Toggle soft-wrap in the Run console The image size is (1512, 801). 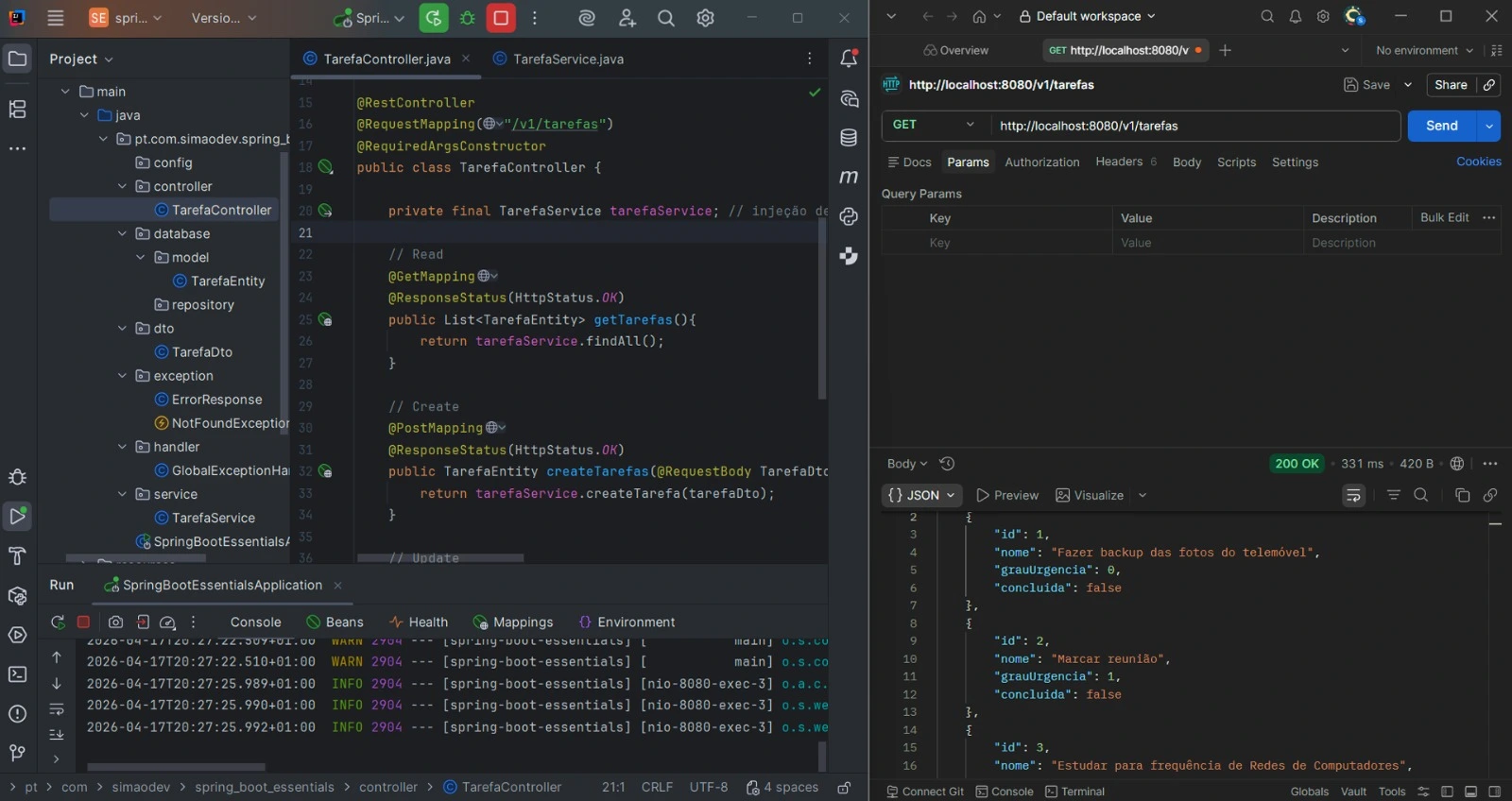[x=57, y=708]
